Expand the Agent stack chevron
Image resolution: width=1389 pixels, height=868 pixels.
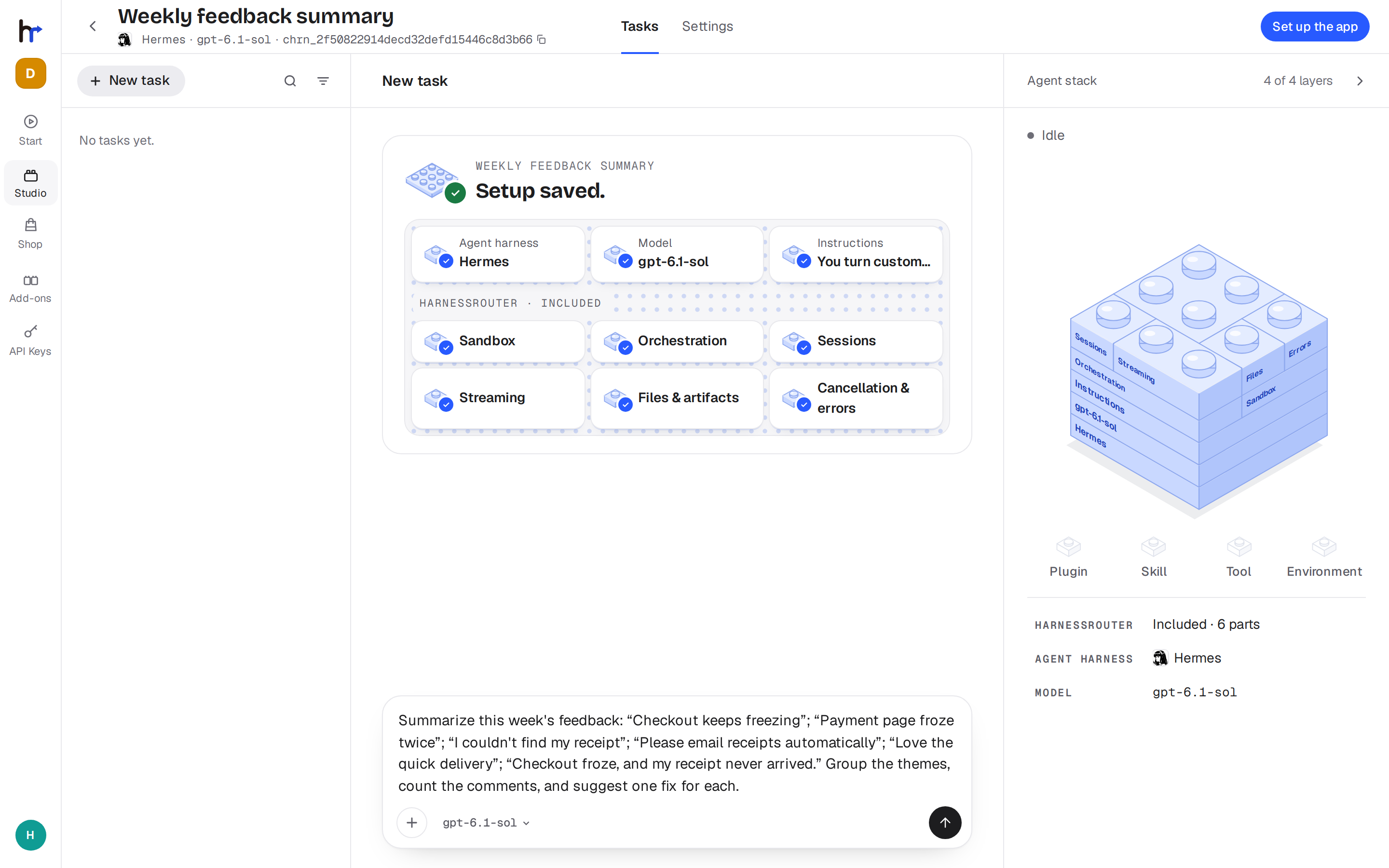1360,81
